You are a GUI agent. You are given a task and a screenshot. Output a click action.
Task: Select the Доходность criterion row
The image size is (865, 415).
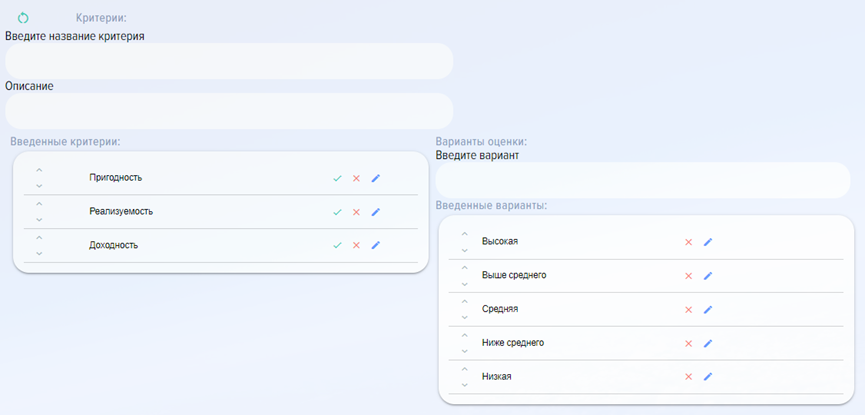(x=221, y=245)
